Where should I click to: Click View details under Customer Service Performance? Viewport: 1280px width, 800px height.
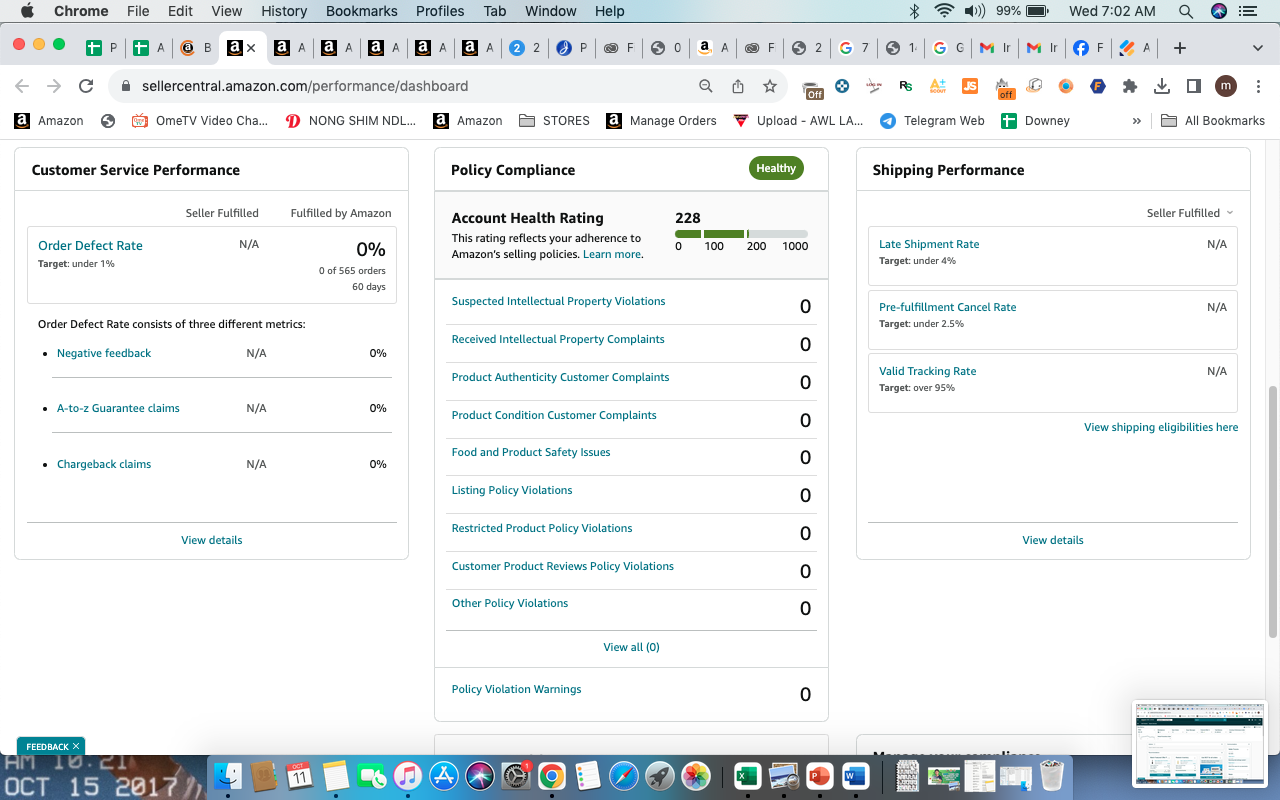coord(212,540)
